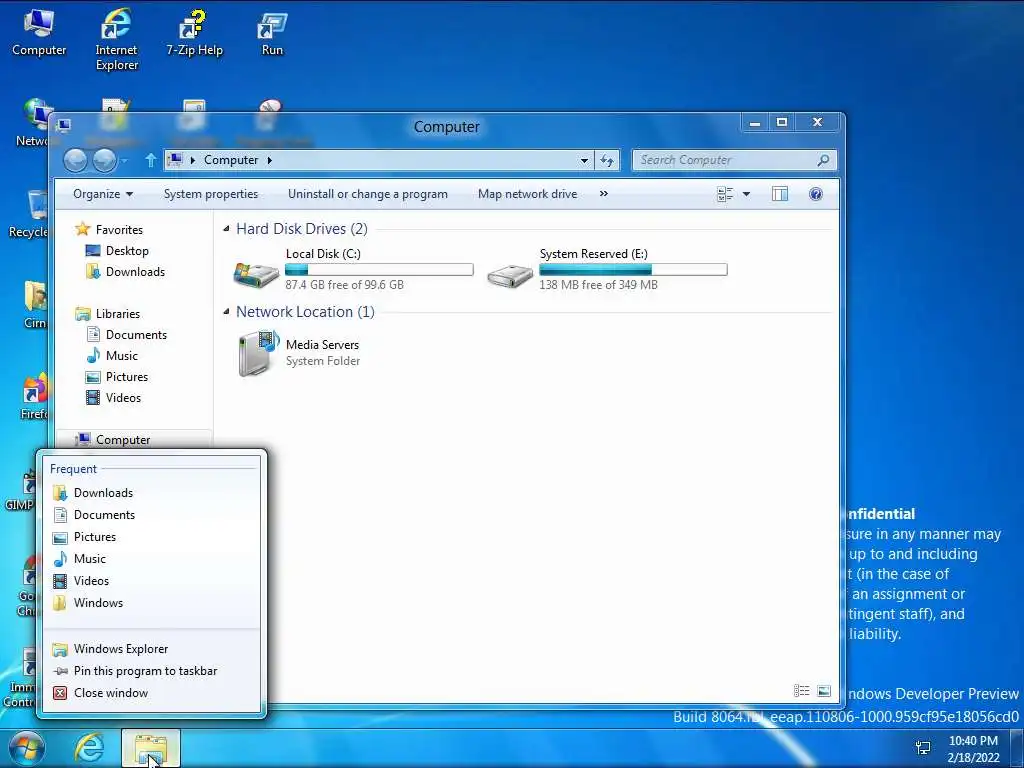Open the Windows folder from jump list
The width and height of the screenshot is (1024, 768).
point(151,603)
